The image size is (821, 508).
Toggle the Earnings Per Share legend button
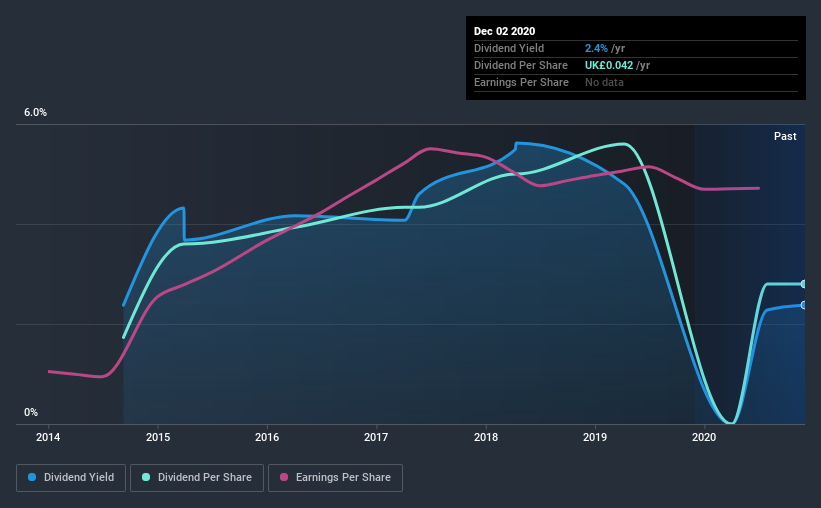pyautogui.click(x=335, y=478)
